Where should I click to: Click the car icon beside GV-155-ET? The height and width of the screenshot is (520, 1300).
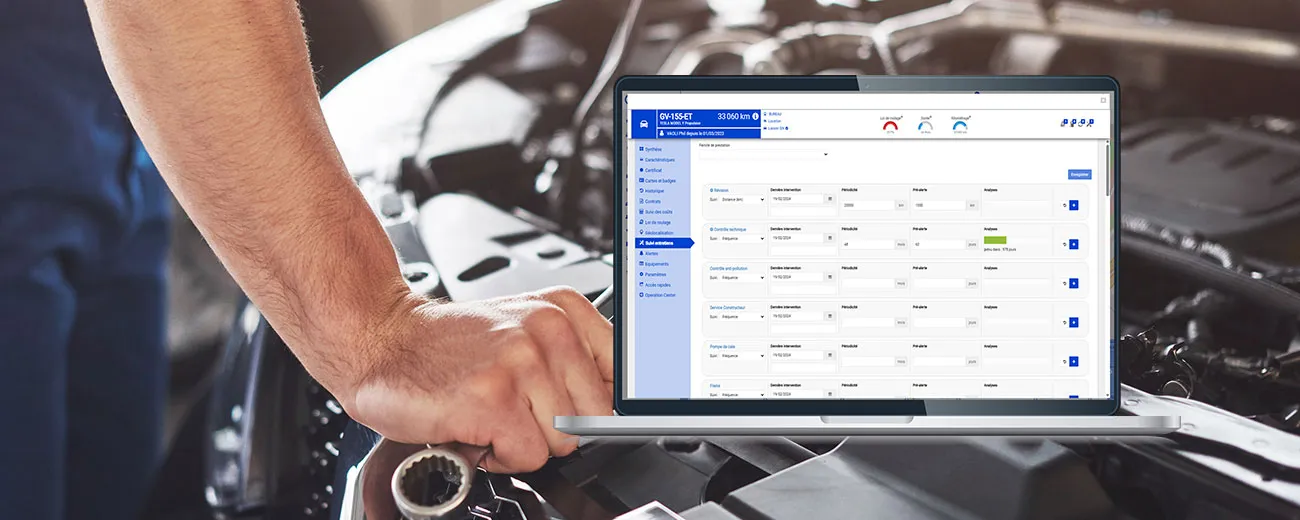(x=643, y=125)
